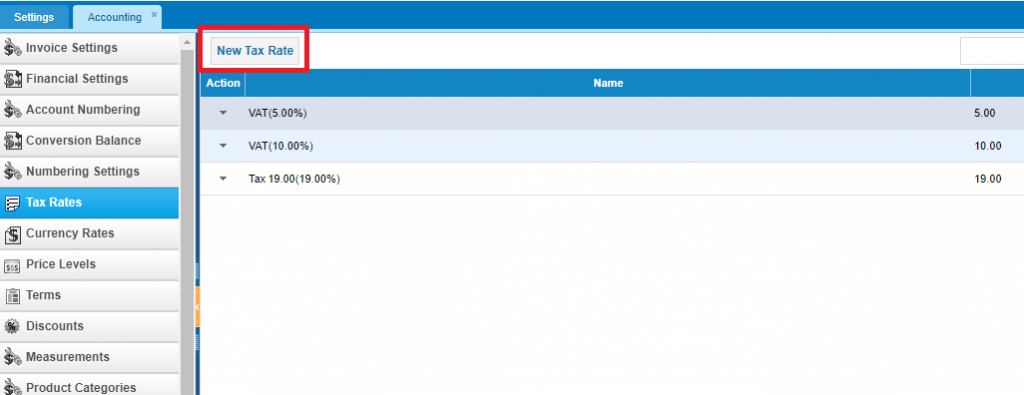The image size is (1024, 395).
Task: Click the New Tax Rate button
Action: (x=255, y=50)
